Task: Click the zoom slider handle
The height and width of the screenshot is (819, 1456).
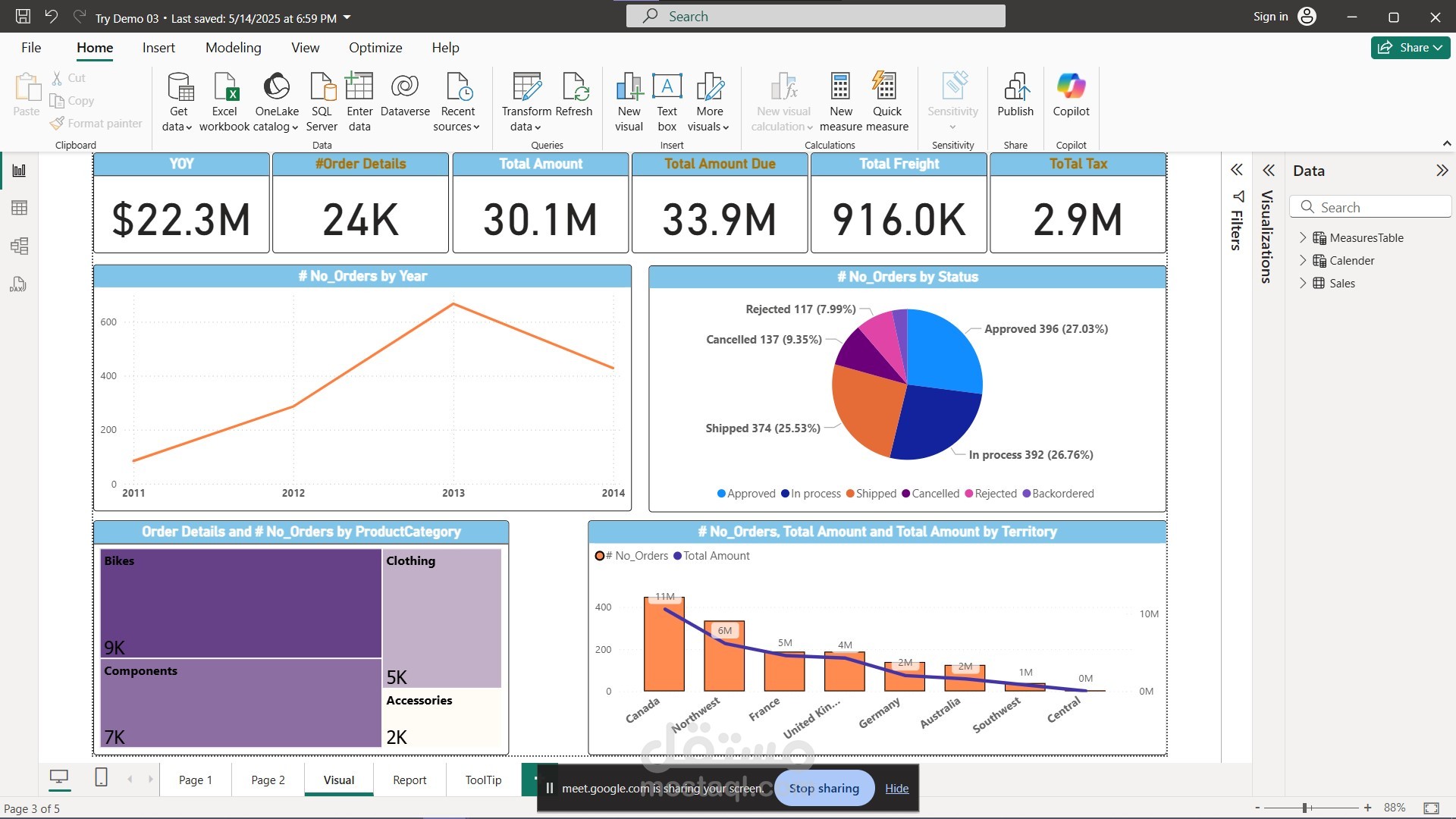Action: (x=1304, y=808)
